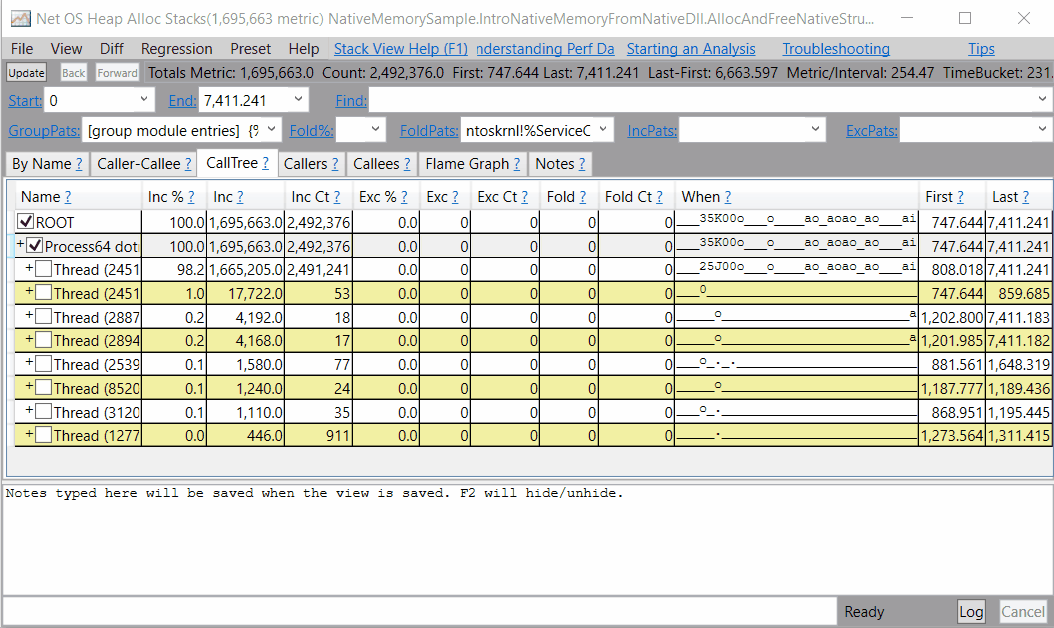Expand the Thread (2887 node
Viewport: 1054px width, 628px height.
coord(29,315)
